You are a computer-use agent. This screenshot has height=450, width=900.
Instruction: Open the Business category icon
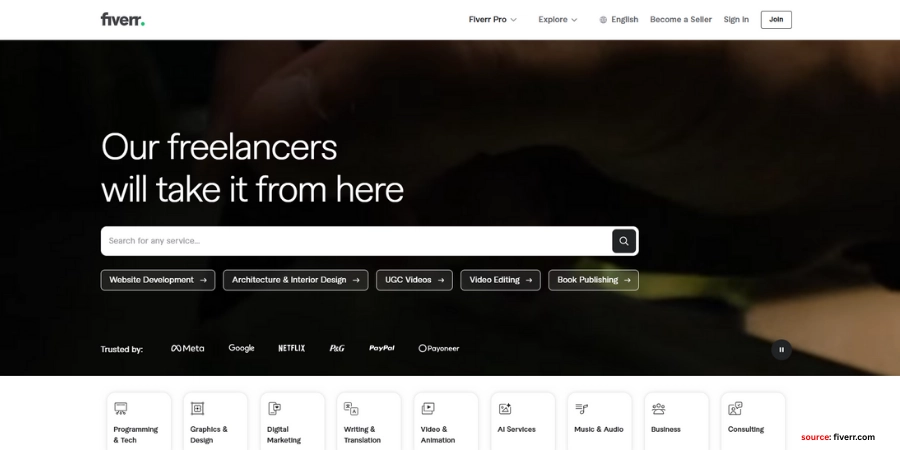pyautogui.click(x=658, y=409)
